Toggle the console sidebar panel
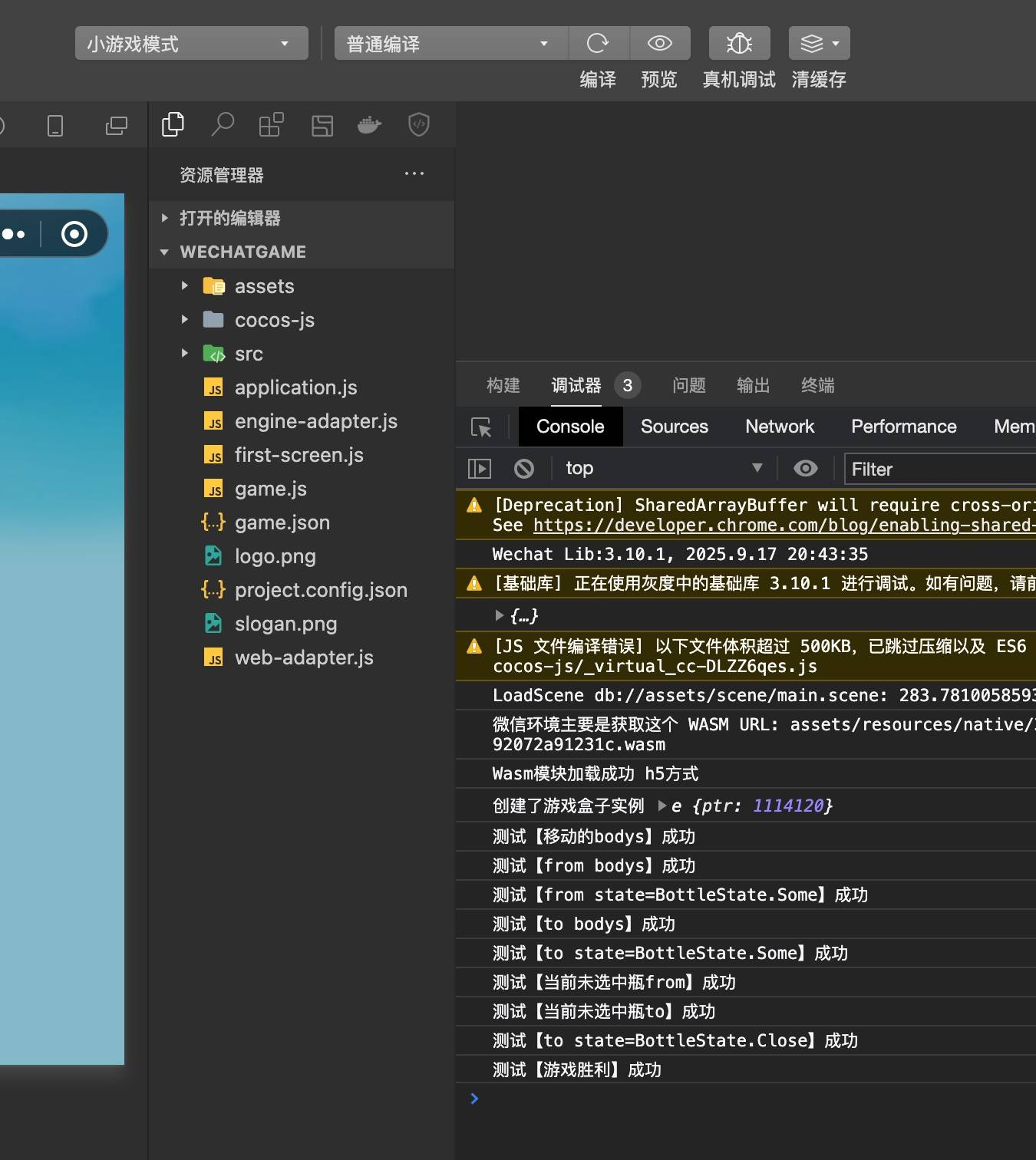This screenshot has width=1036, height=1160. 480,469
